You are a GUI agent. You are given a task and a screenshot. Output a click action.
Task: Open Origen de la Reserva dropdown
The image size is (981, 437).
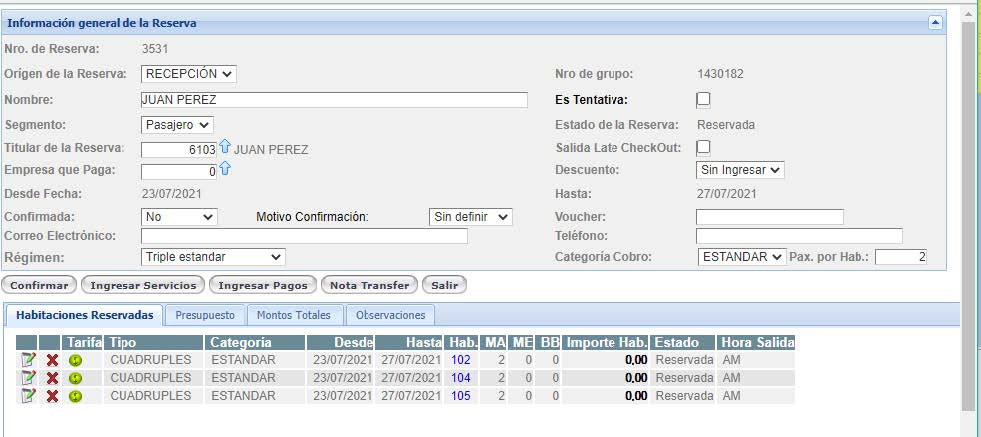(189, 74)
